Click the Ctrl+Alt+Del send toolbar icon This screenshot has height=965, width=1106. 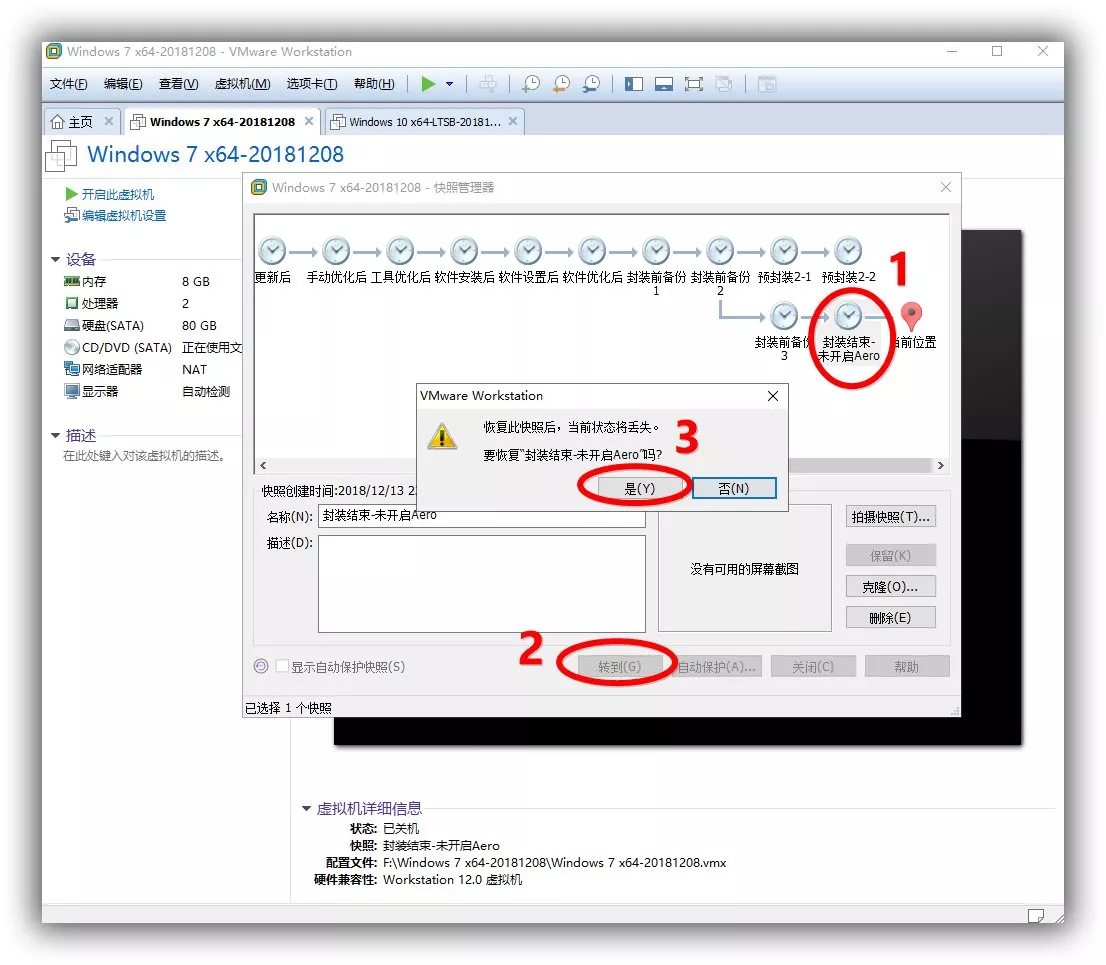pos(487,84)
